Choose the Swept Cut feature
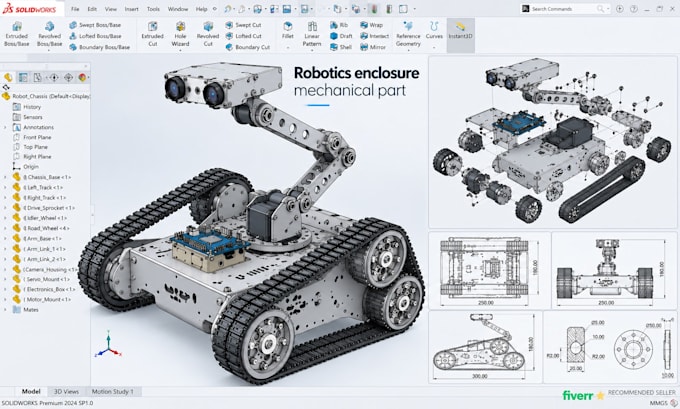Image resolution: width=680 pixels, height=409 pixels. (x=244, y=25)
